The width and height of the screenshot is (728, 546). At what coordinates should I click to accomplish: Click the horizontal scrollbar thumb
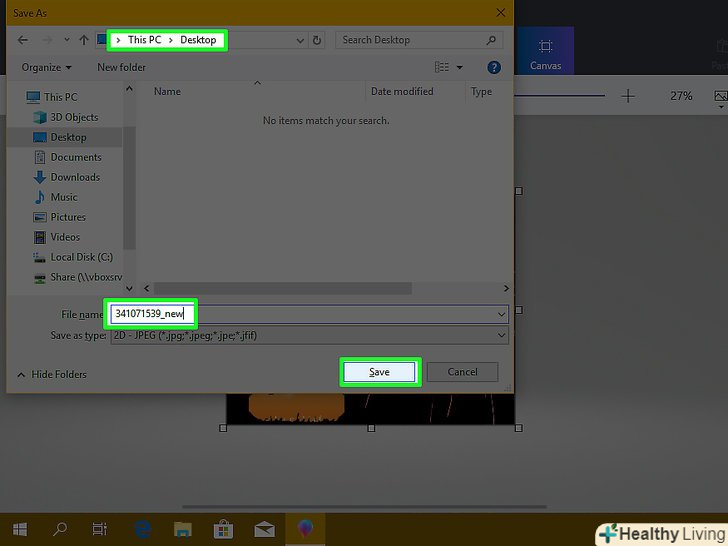click(x=283, y=288)
